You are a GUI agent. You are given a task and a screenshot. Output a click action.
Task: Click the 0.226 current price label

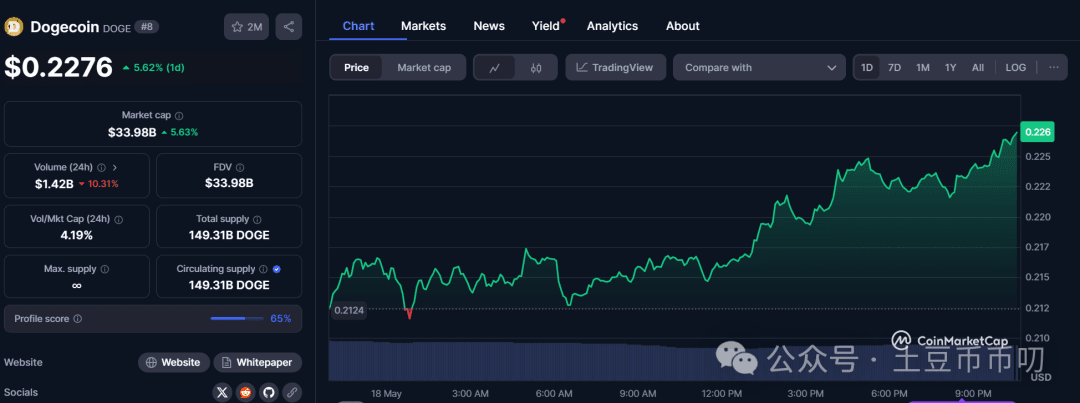1037,132
